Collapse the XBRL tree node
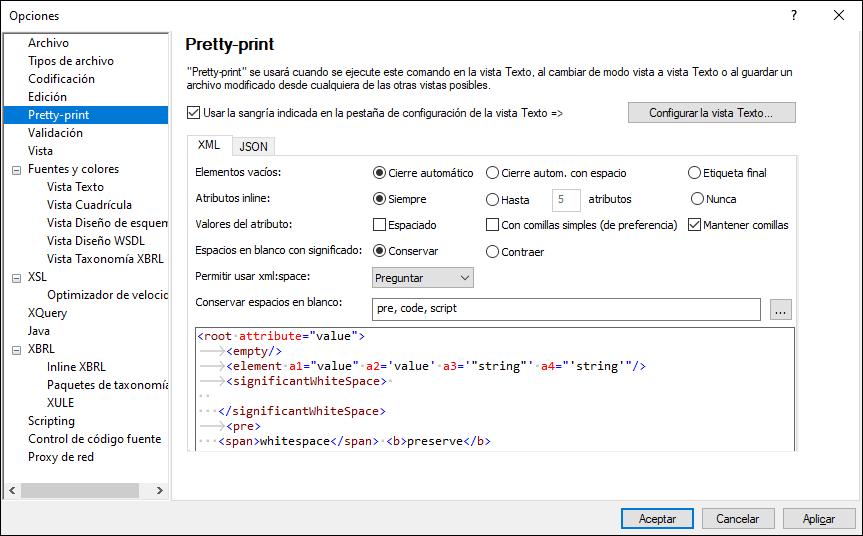The image size is (863, 536). pos(15,349)
